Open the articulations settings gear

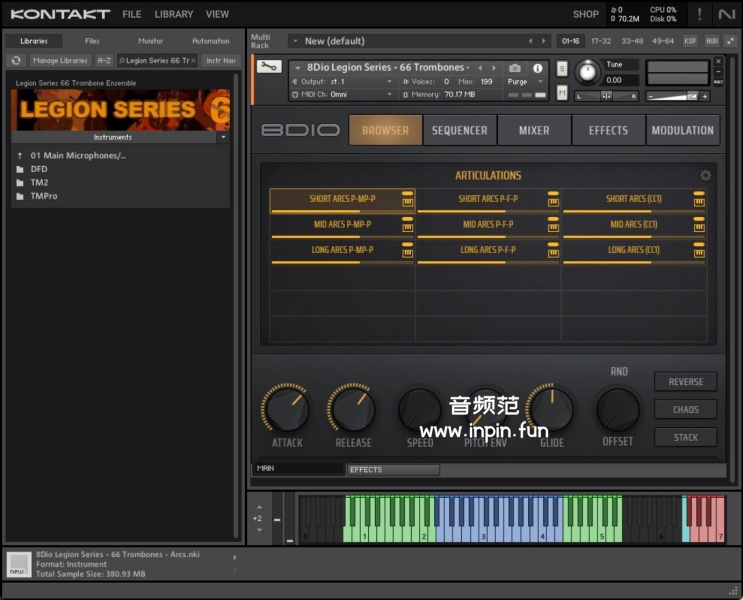pos(705,175)
